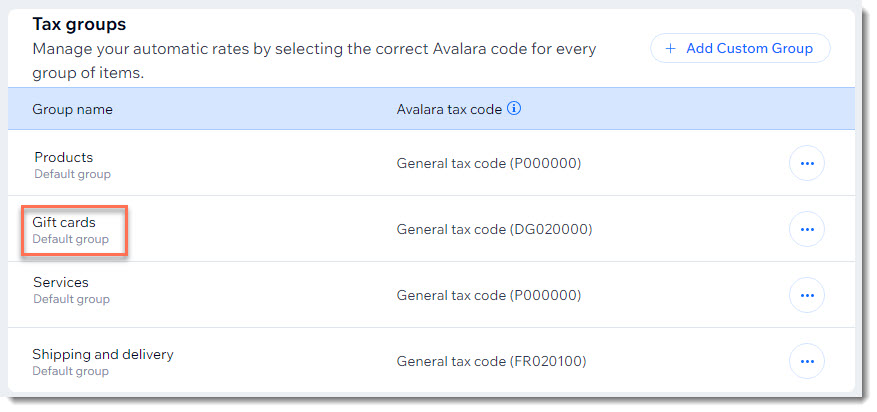Click the Avalara tax code info icon
The width and height of the screenshot is (877, 412).
pos(514,109)
